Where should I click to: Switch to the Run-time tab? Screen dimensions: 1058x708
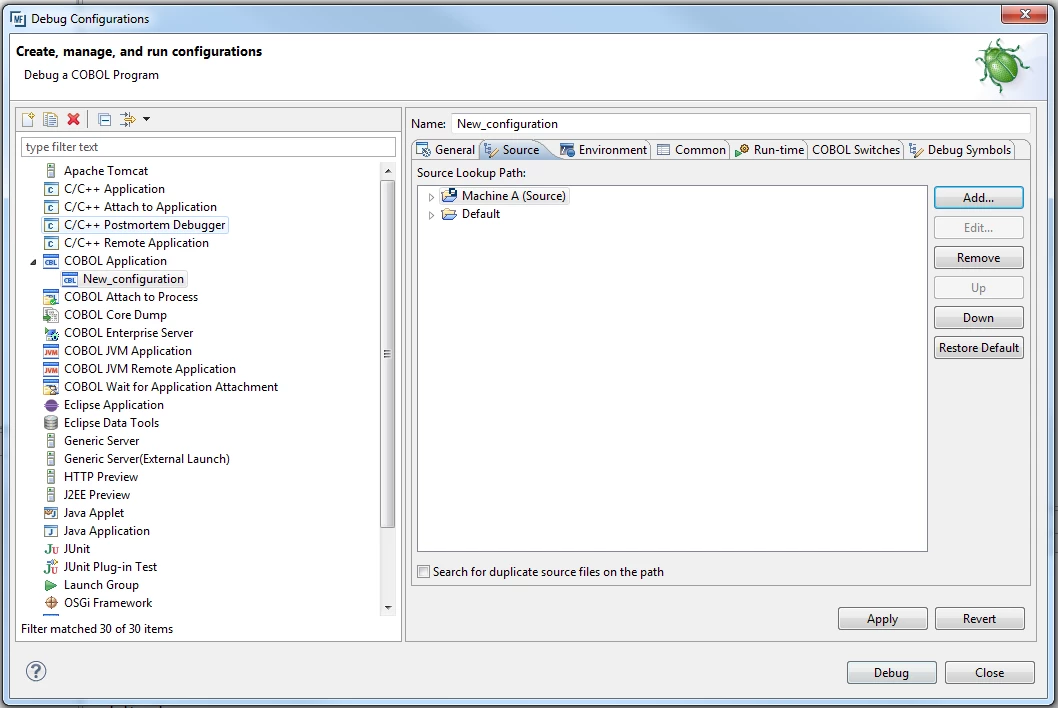pos(770,150)
